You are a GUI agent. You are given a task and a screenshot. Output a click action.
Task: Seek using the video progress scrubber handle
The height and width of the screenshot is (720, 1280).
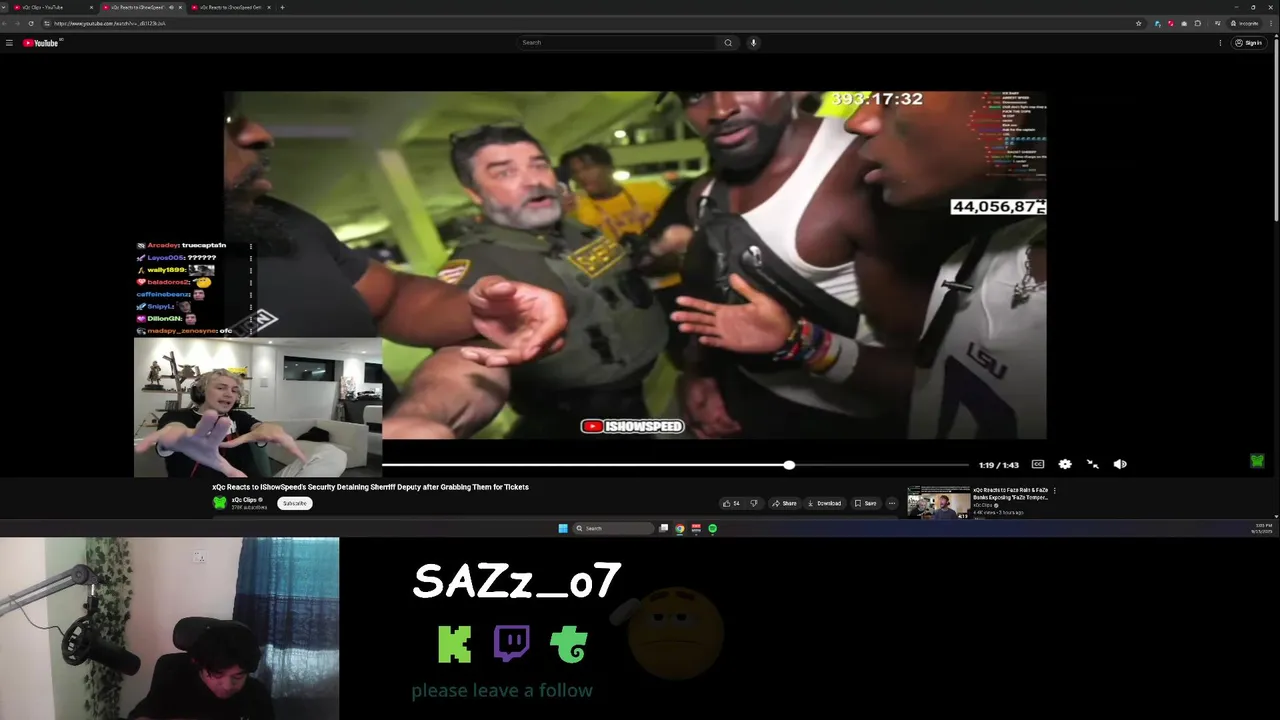[789, 465]
